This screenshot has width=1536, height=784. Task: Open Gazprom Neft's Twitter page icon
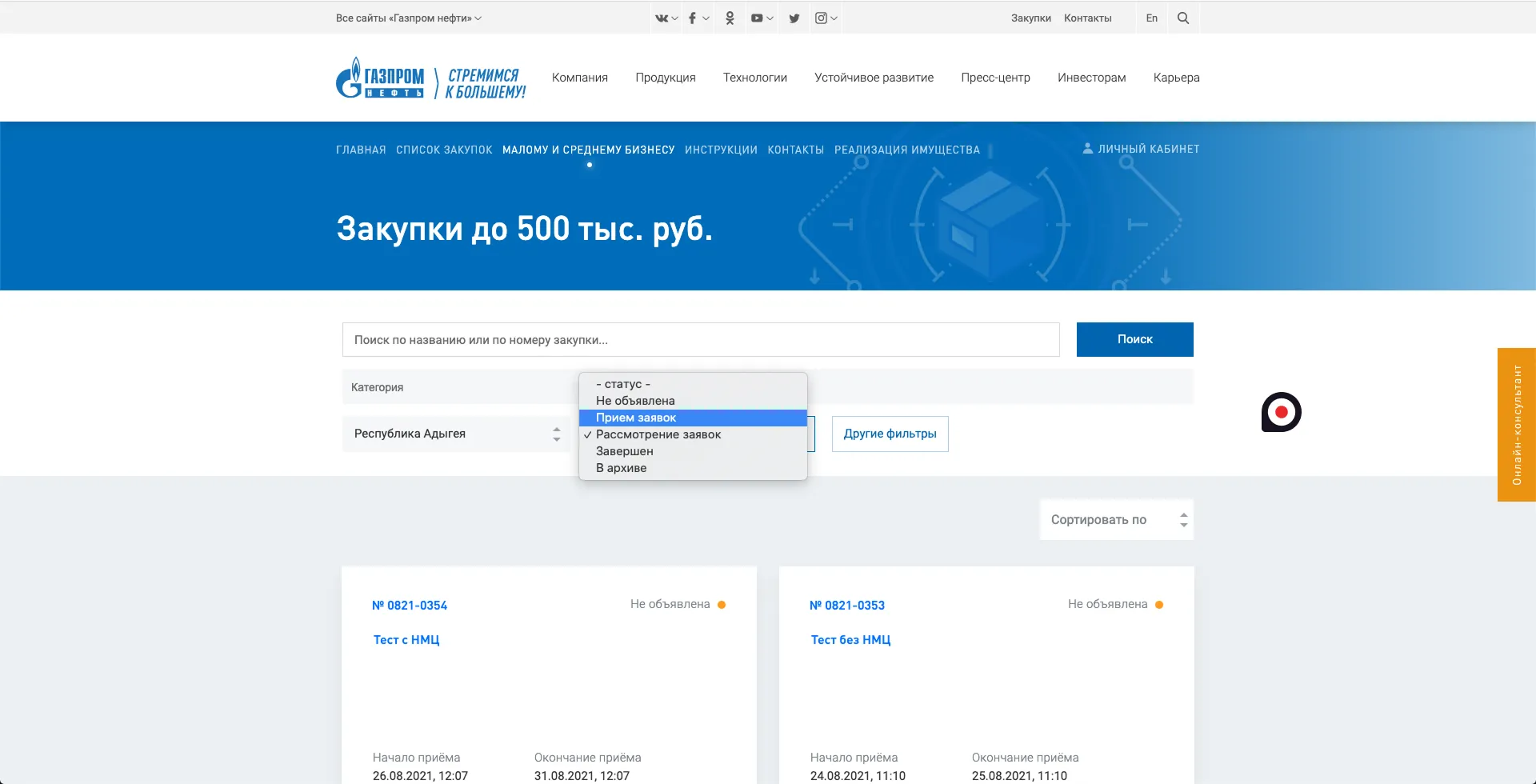point(794,18)
